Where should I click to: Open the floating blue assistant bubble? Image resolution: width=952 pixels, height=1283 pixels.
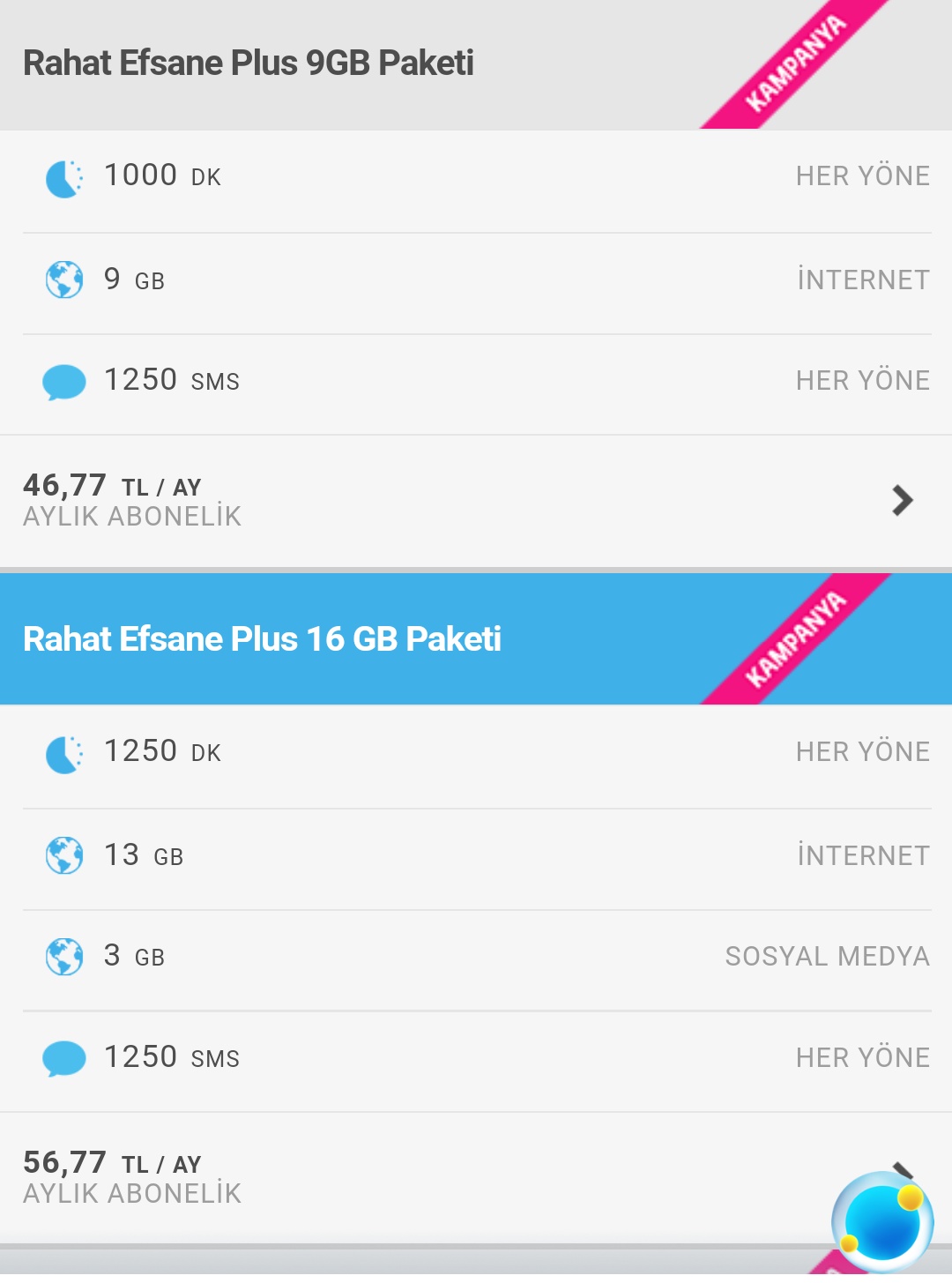[x=882, y=1223]
